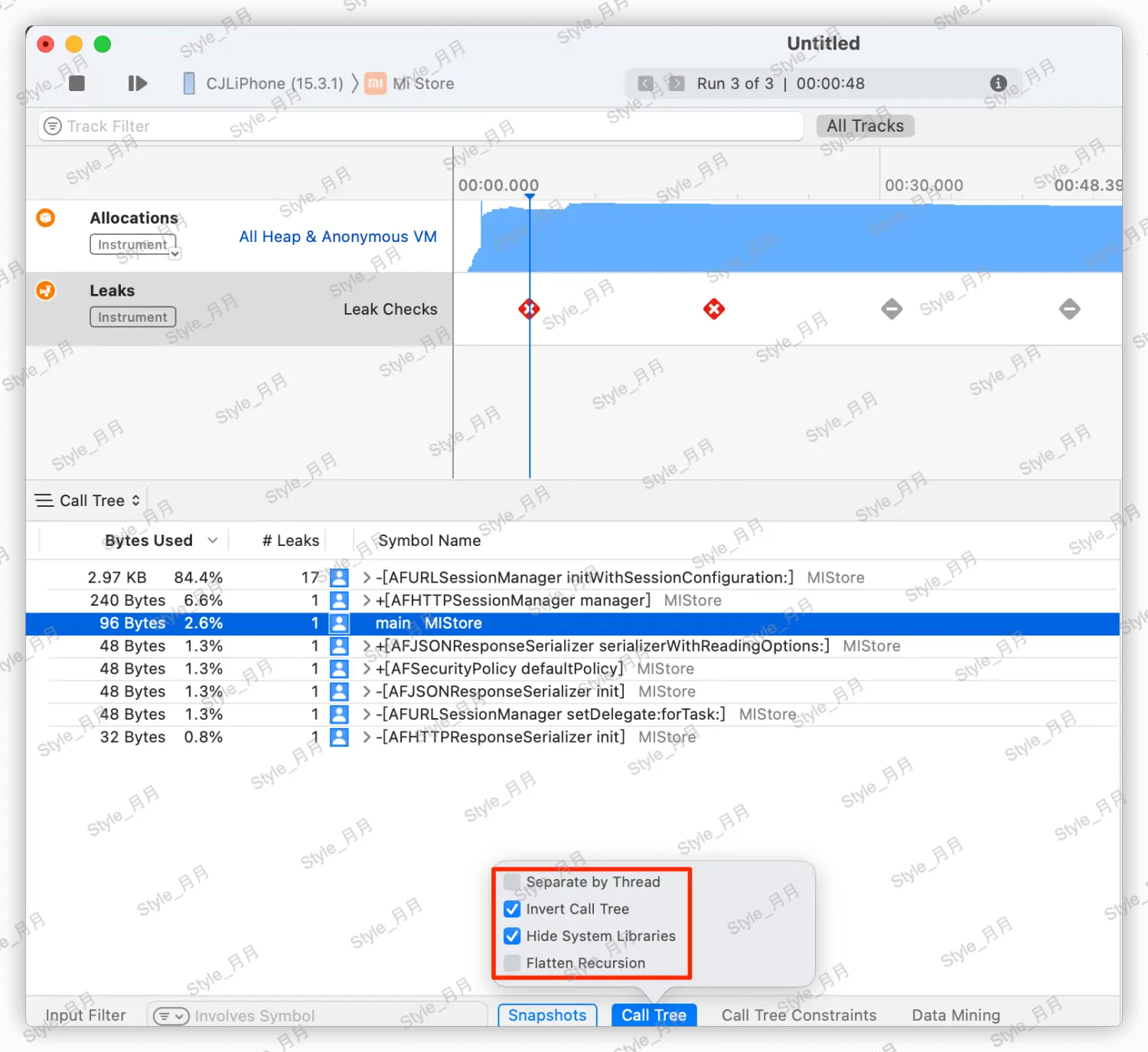Uncheck Invert Call Tree
Screen dimensions: 1148x1052
coord(513,910)
